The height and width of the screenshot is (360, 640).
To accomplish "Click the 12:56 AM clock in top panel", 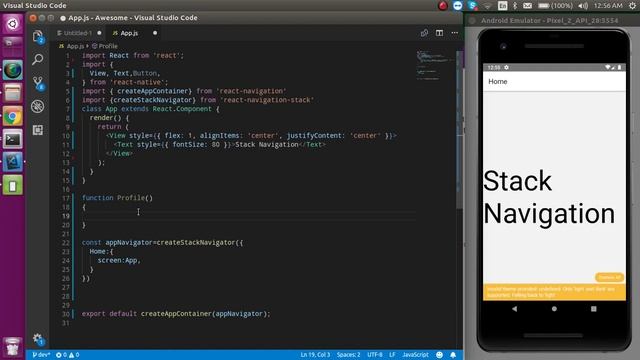I will tap(608, 6).
